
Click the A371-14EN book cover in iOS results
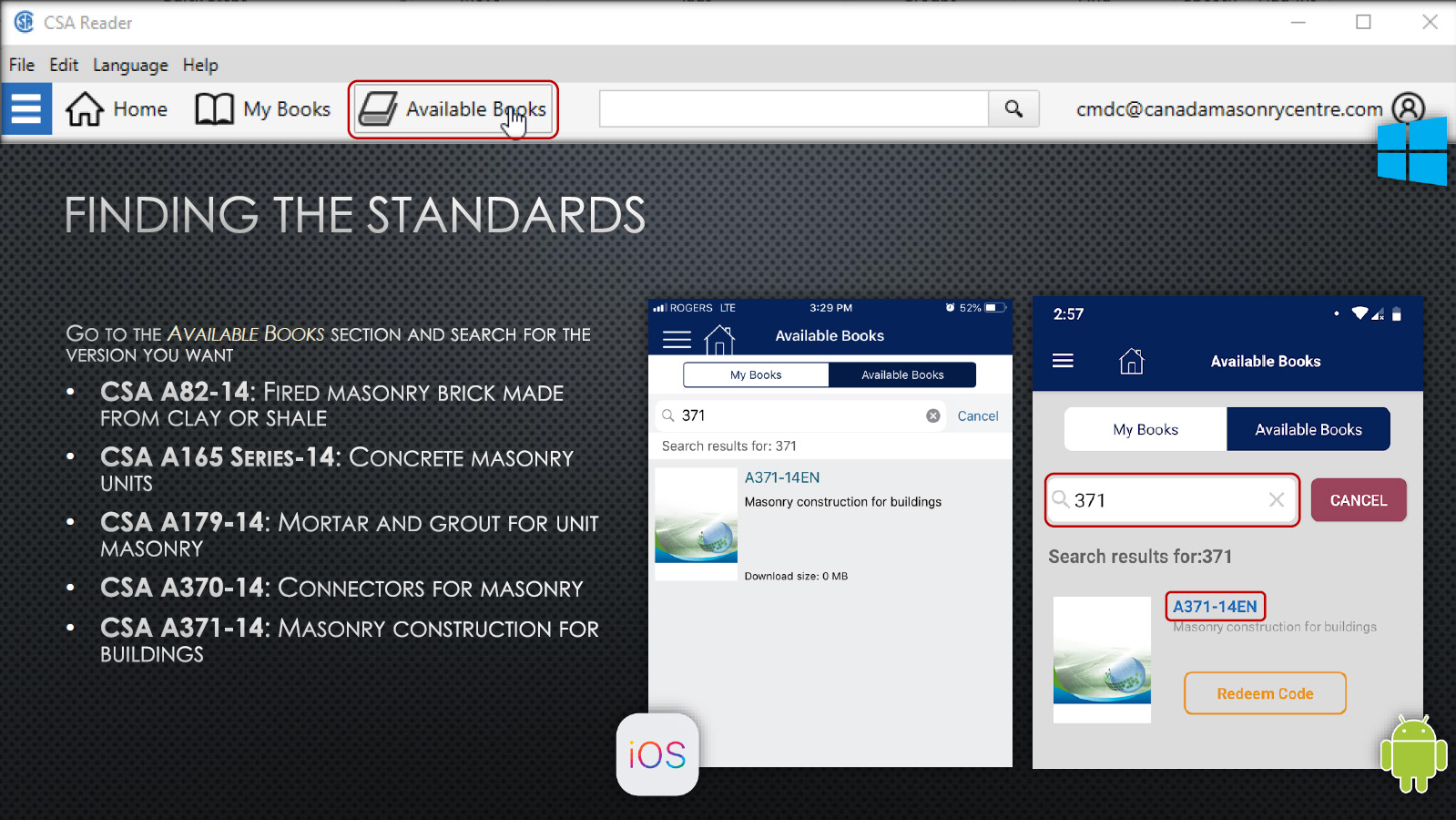tap(696, 524)
